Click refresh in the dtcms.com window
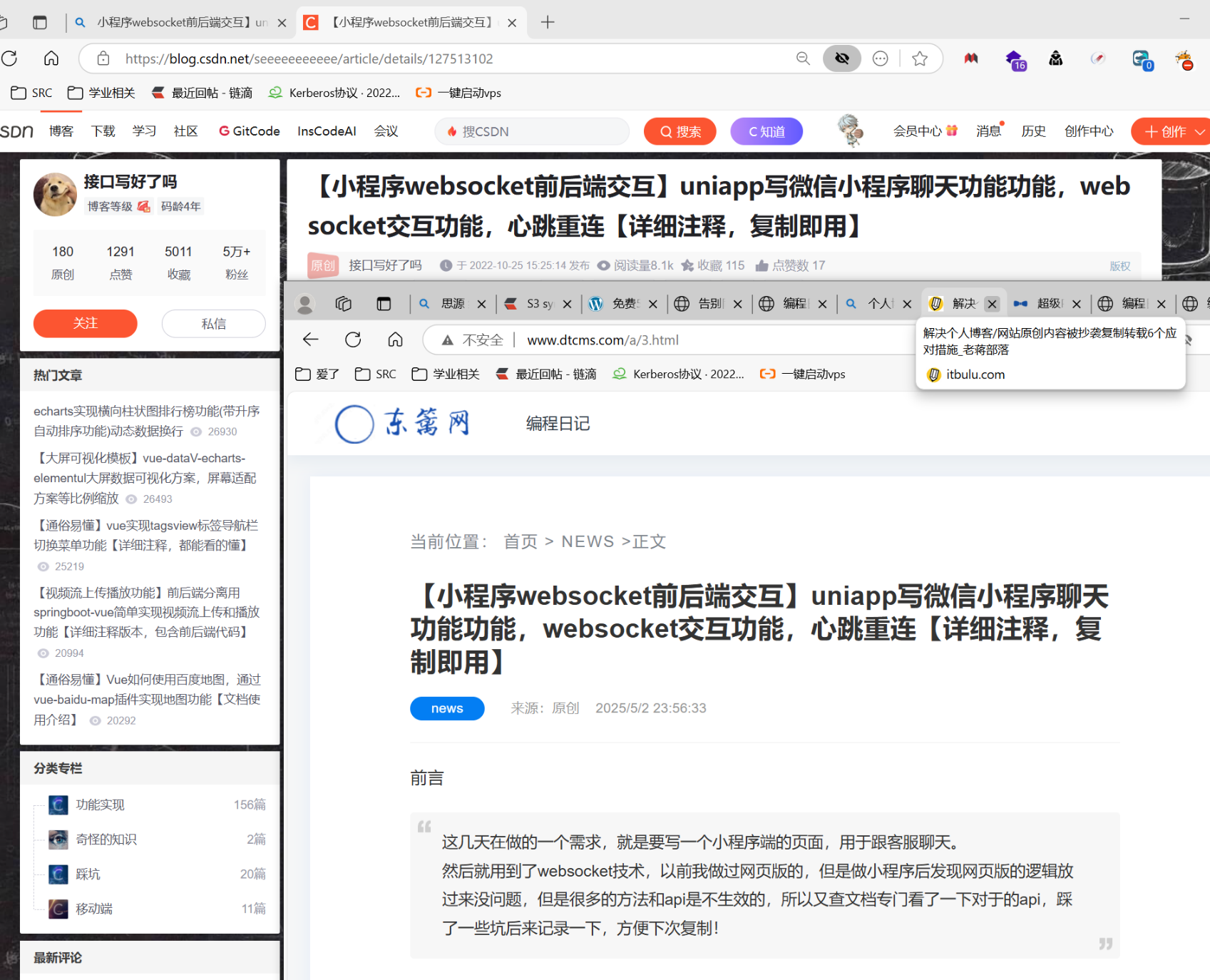1210x980 pixels. tap(353, 340)
